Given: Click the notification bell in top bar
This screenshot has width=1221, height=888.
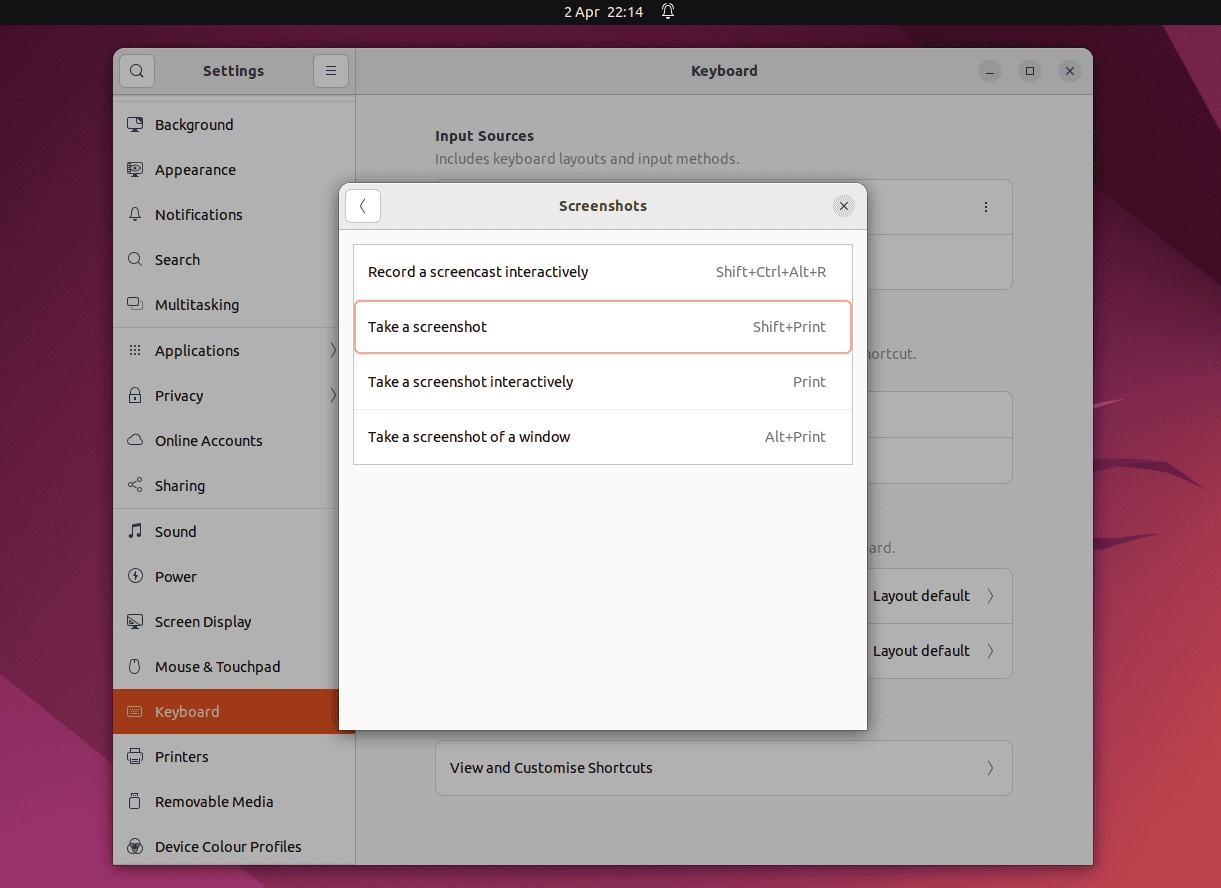Looking at the screenshot, I should 668,12.
